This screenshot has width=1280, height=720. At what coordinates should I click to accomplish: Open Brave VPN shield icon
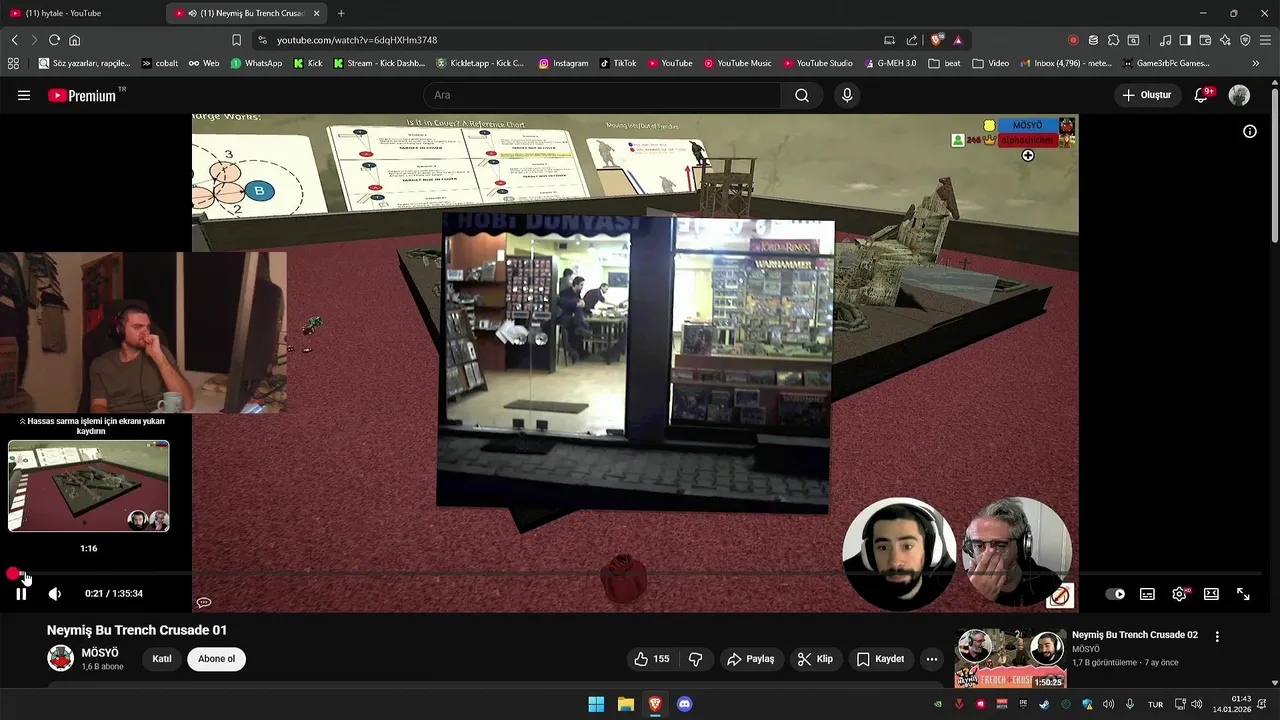click(x=1245, y=40)
